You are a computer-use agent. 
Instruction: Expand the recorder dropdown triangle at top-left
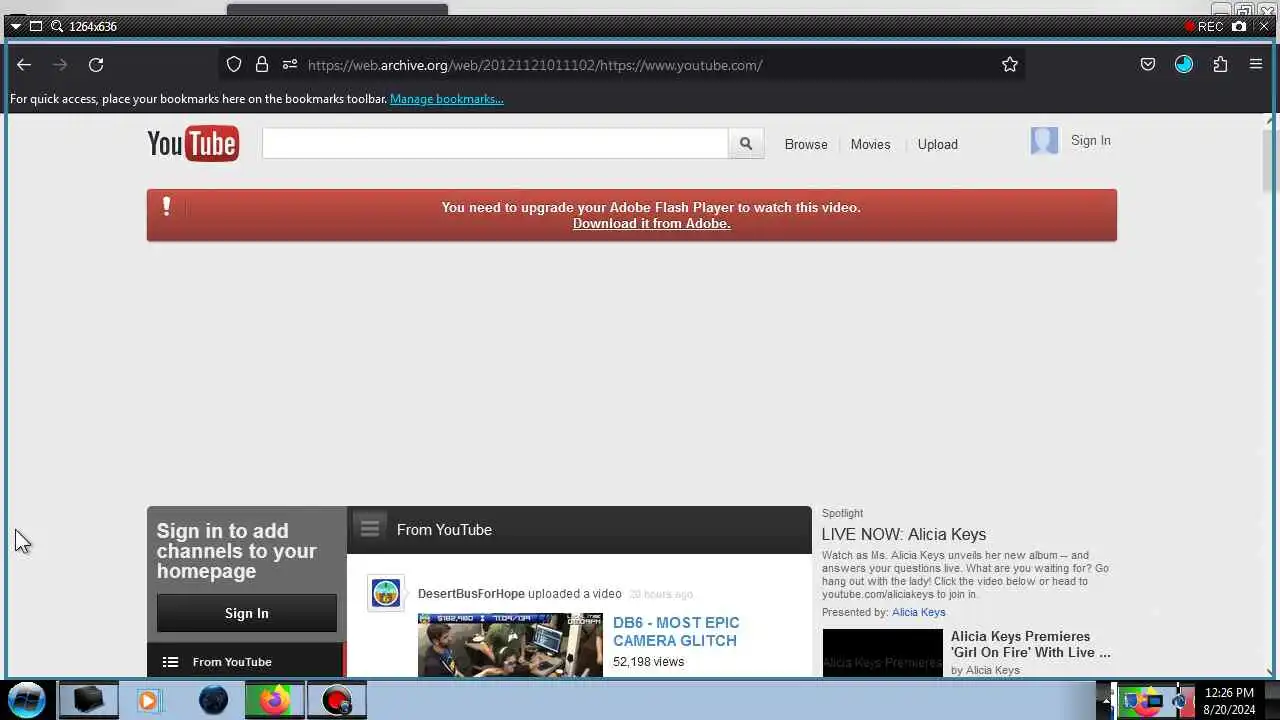click(x=15, y=26)
